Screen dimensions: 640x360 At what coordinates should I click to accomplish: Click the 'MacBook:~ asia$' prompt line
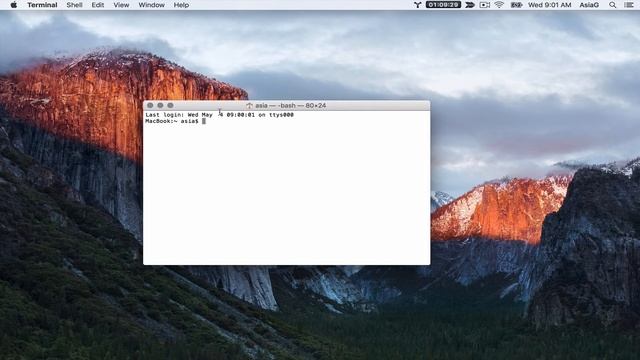(x=172, y=121)
